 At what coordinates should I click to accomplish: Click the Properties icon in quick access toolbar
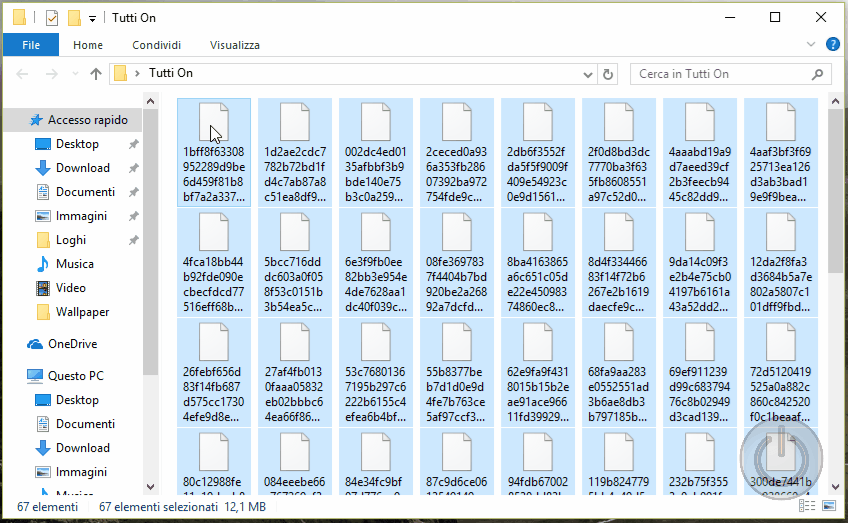(52, 17)
